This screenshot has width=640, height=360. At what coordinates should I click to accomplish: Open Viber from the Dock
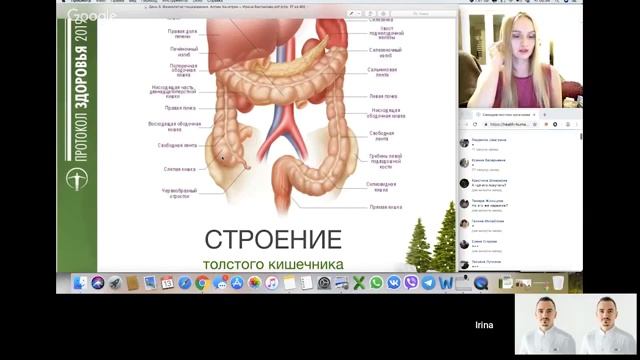tap(411, 283)
